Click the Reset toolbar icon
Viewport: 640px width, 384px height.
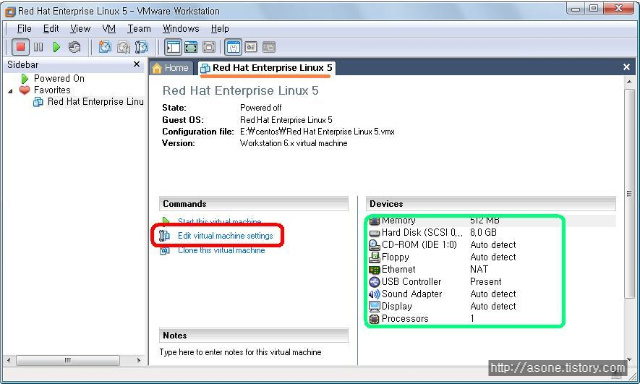(x=74, y=47)
